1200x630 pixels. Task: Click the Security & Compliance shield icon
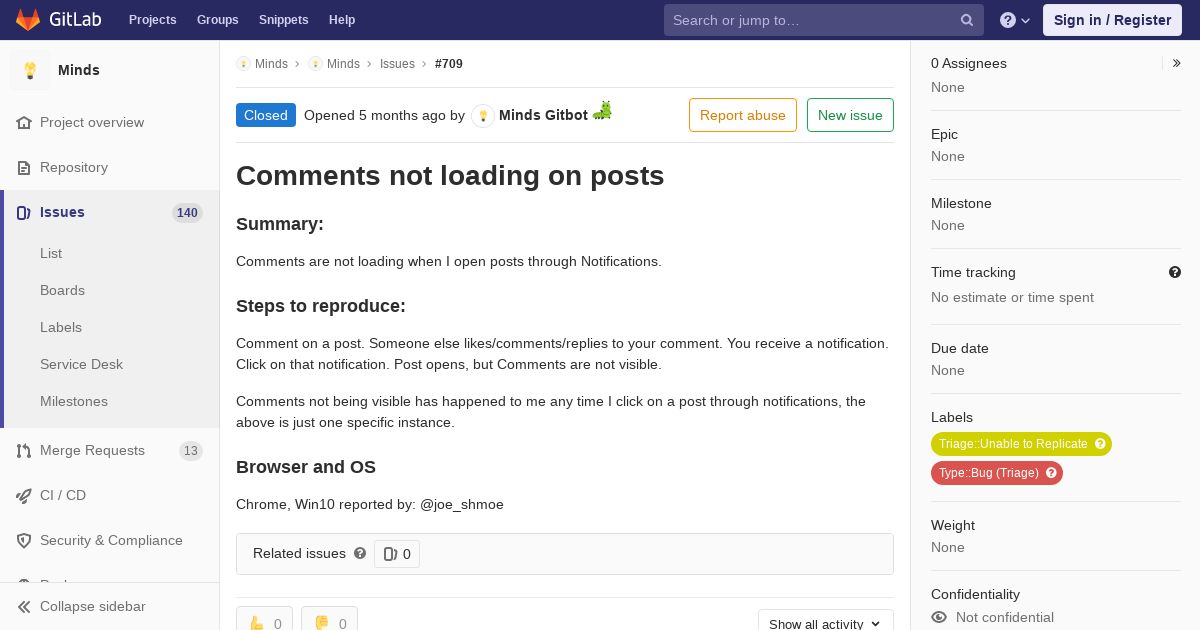[24, 540]
